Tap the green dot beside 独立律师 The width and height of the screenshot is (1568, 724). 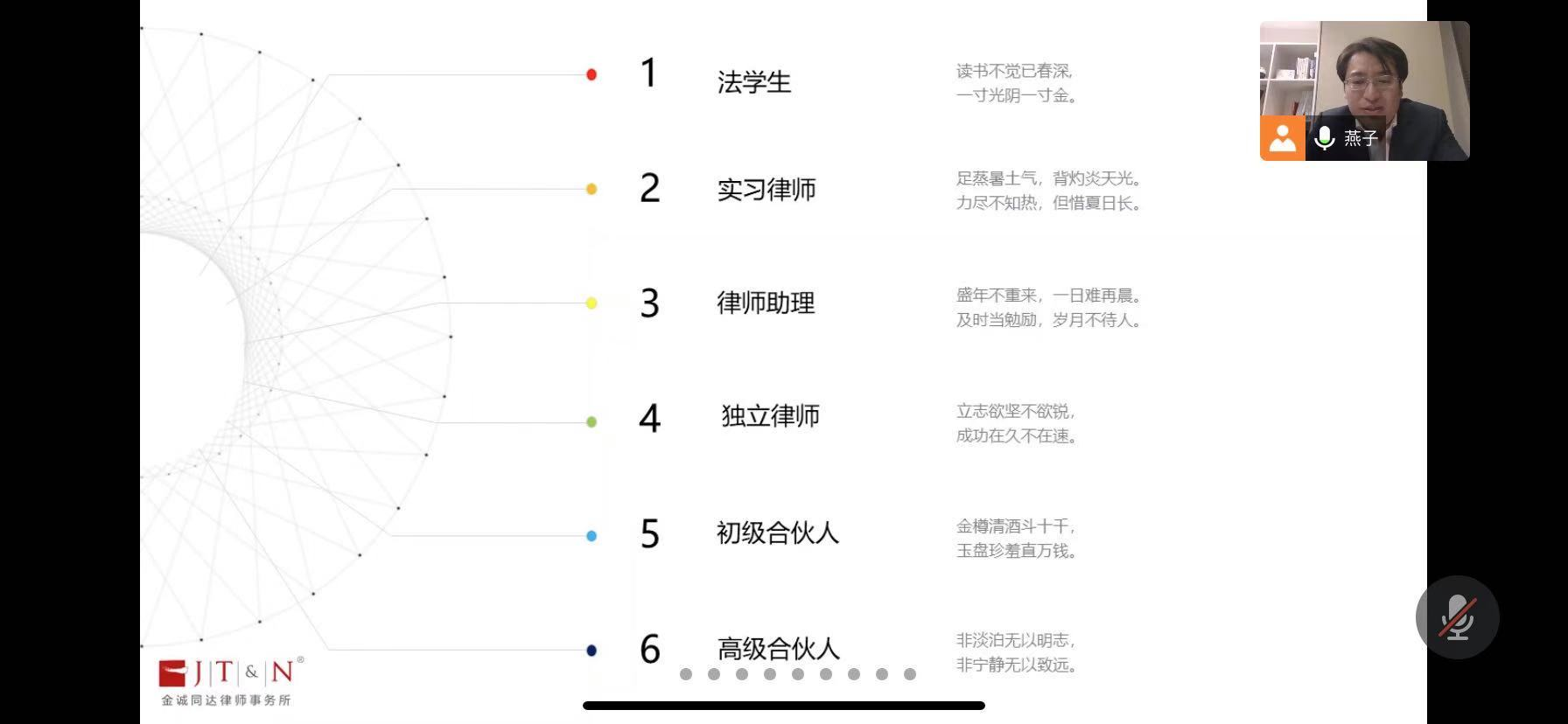(x=591, y=422)
